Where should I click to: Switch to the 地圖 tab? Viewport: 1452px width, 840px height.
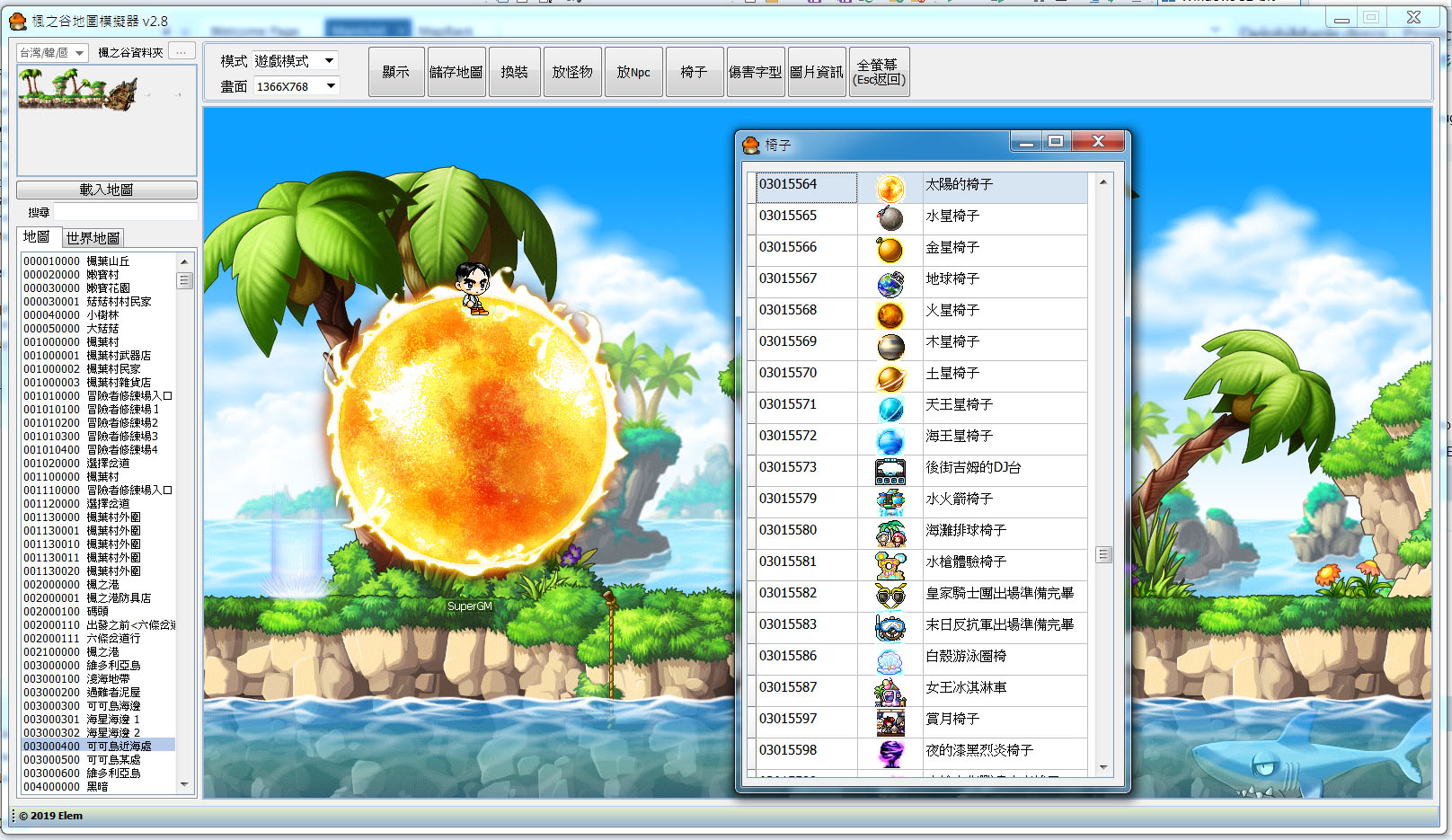pos(37,237)
